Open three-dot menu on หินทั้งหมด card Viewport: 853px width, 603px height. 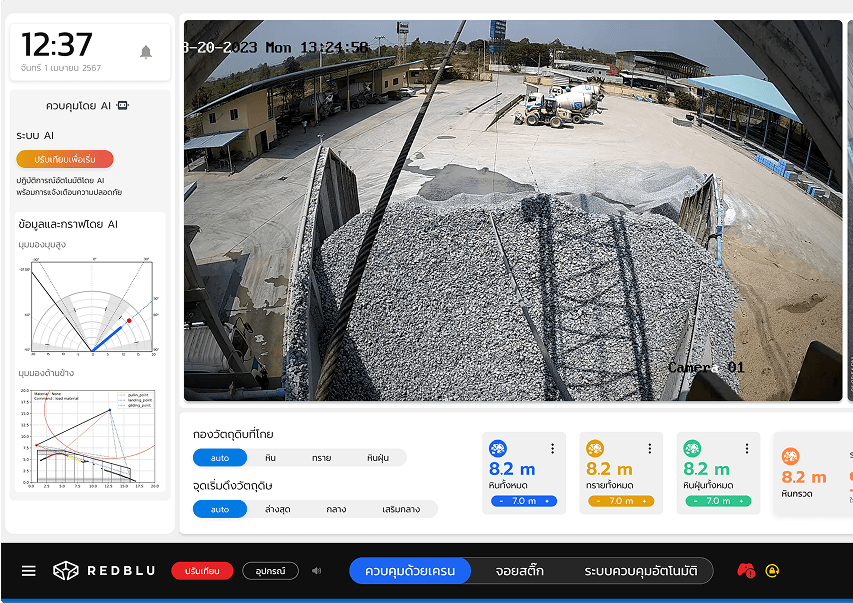click(x=552, y=449)
